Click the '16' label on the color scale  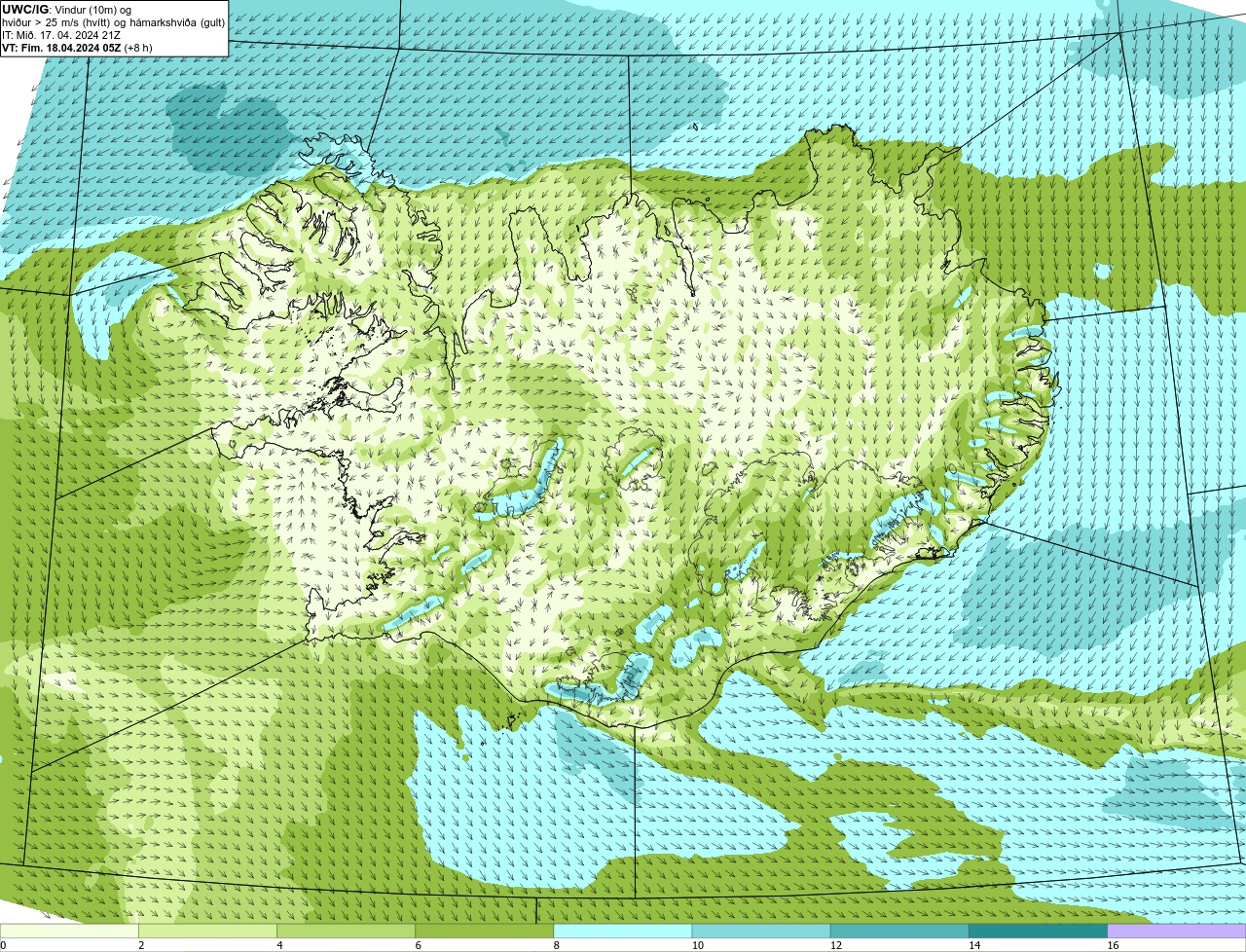1113,945
